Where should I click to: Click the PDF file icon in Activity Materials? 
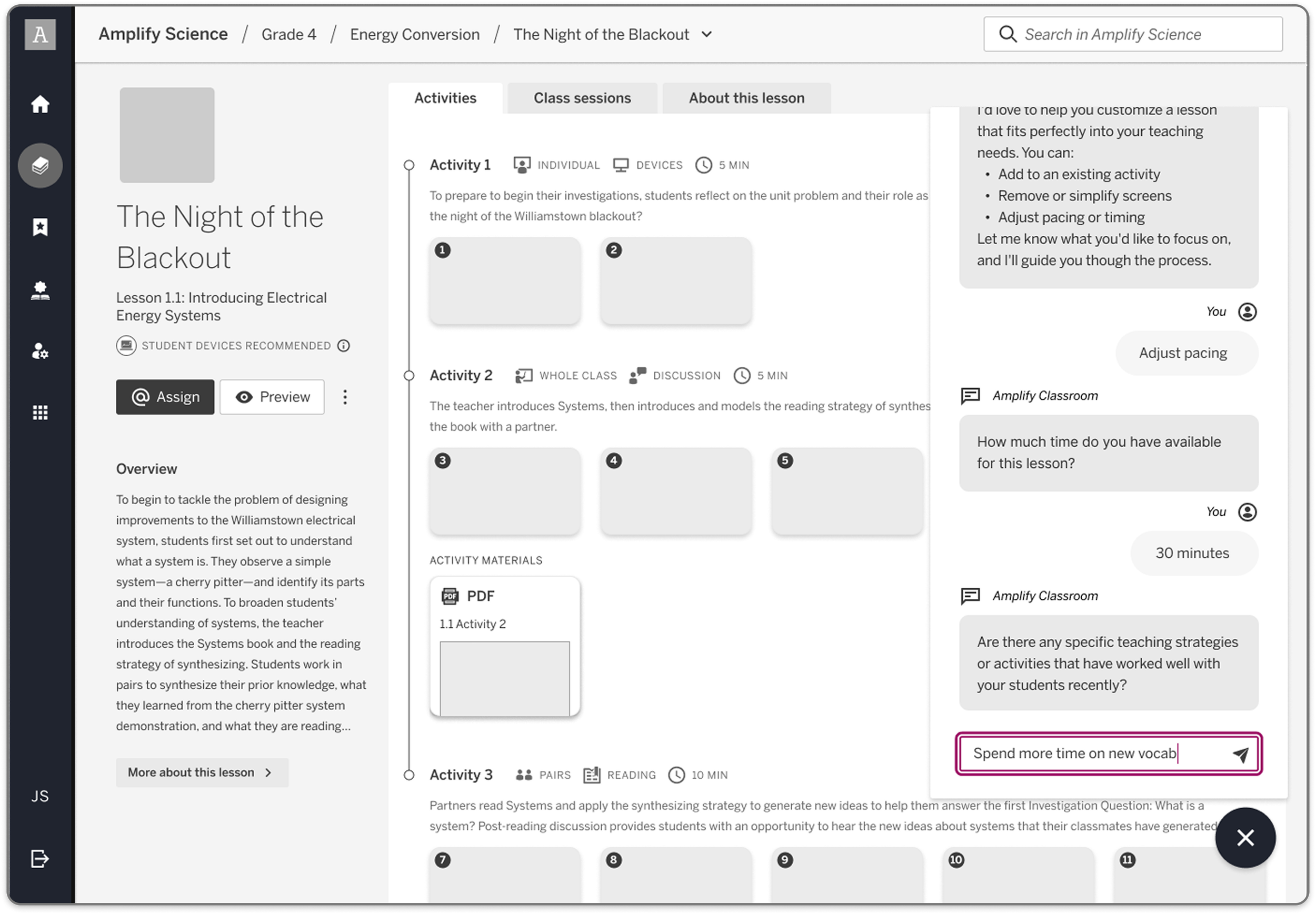point(450,596)
